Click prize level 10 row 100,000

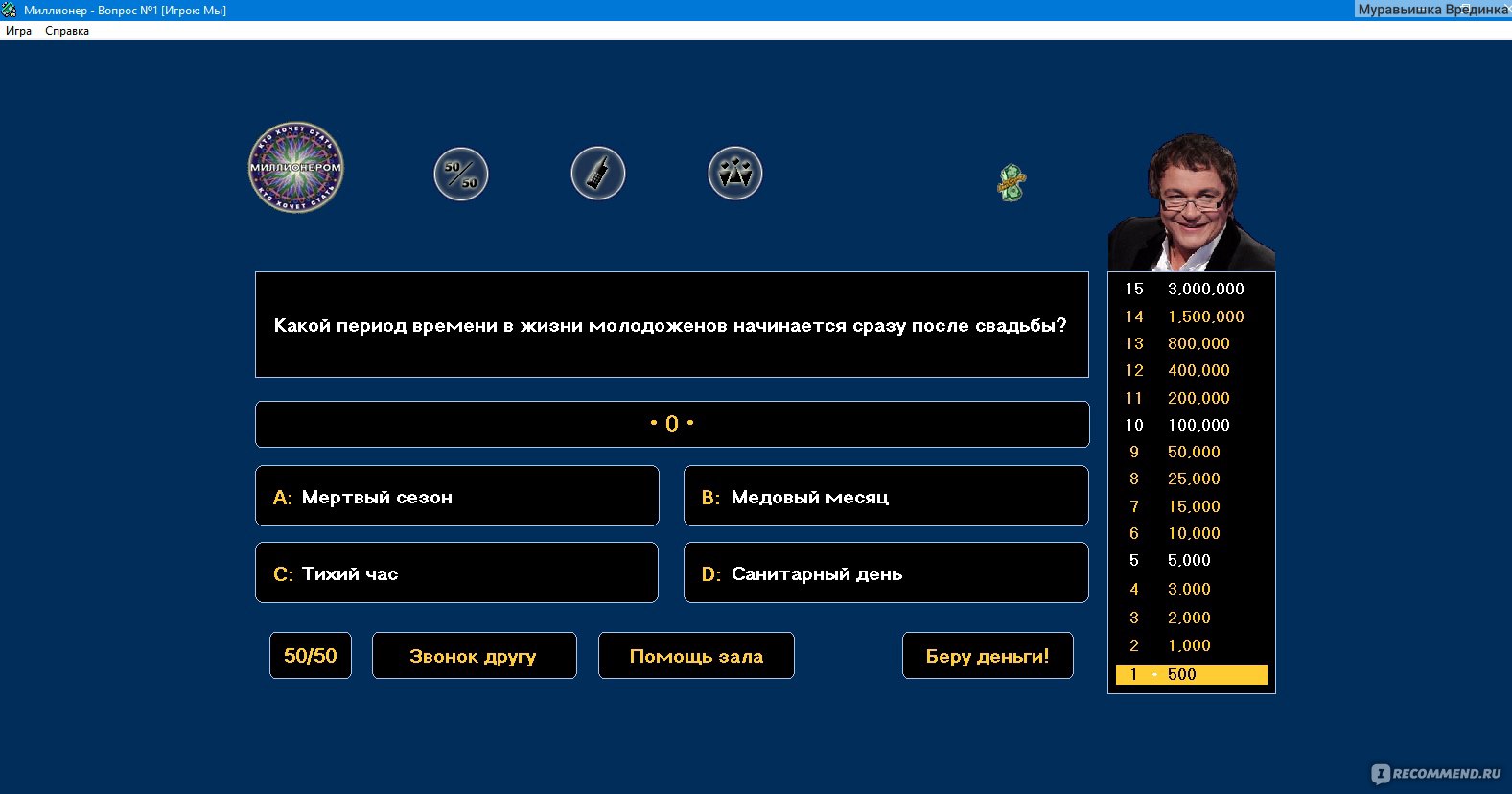pyautogui.click(x=1191, y=425)
